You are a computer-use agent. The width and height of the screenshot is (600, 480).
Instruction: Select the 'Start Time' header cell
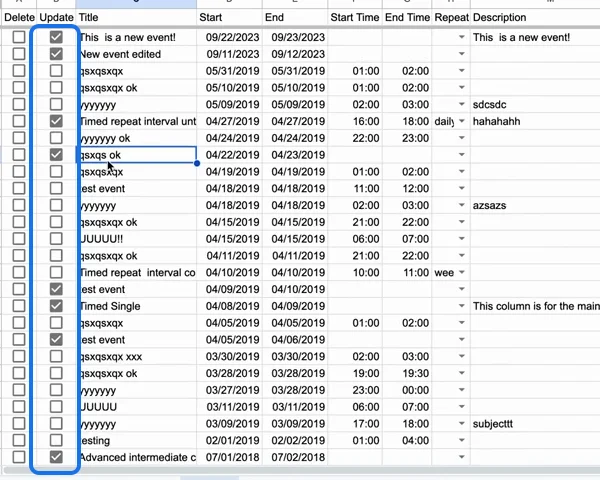pos(355,17)
